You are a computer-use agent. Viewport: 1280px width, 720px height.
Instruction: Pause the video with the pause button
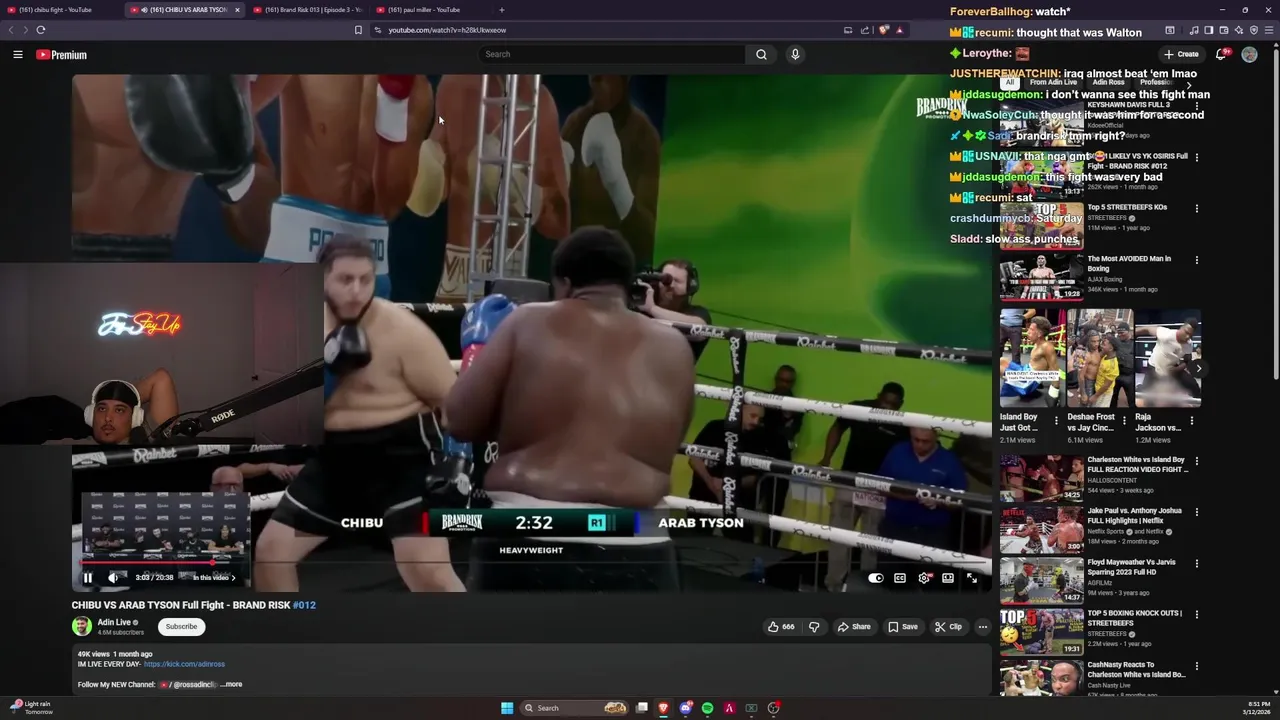pyautogui.click(x=88, y=578)
